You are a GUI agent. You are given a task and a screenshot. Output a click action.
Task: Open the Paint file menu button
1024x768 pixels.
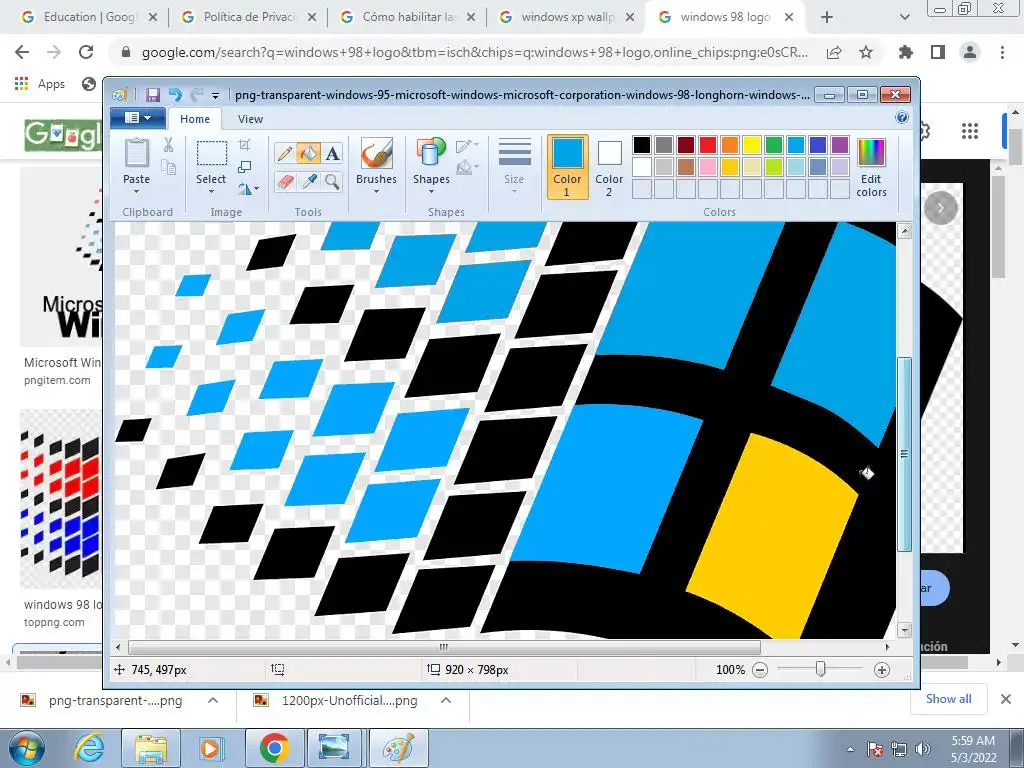138,118
